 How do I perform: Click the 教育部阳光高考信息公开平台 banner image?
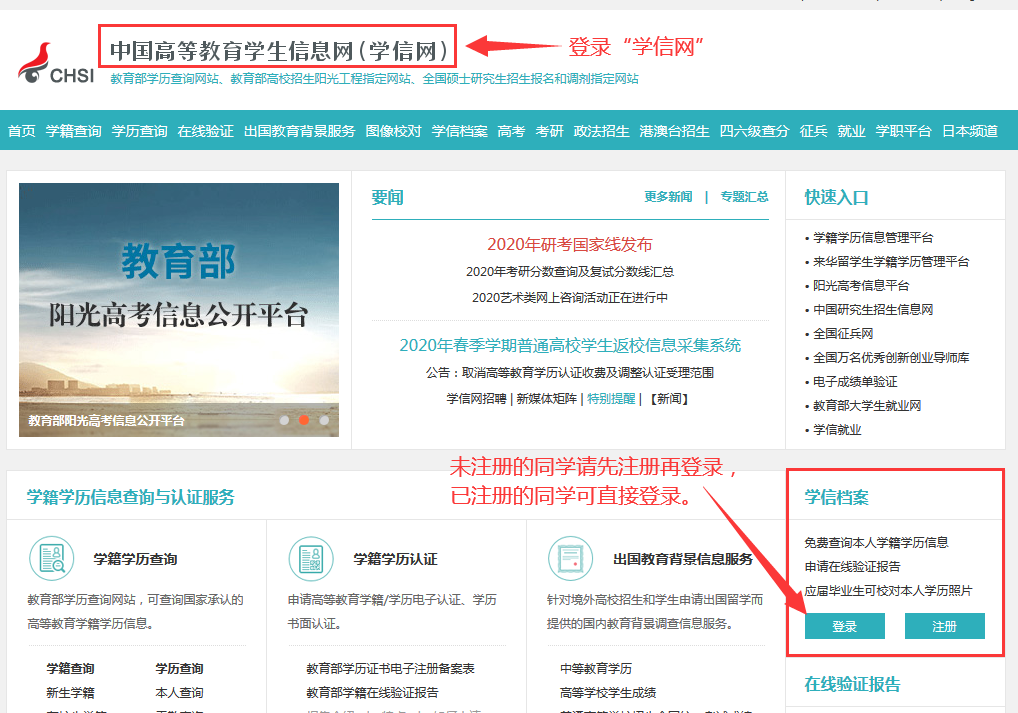179,310
